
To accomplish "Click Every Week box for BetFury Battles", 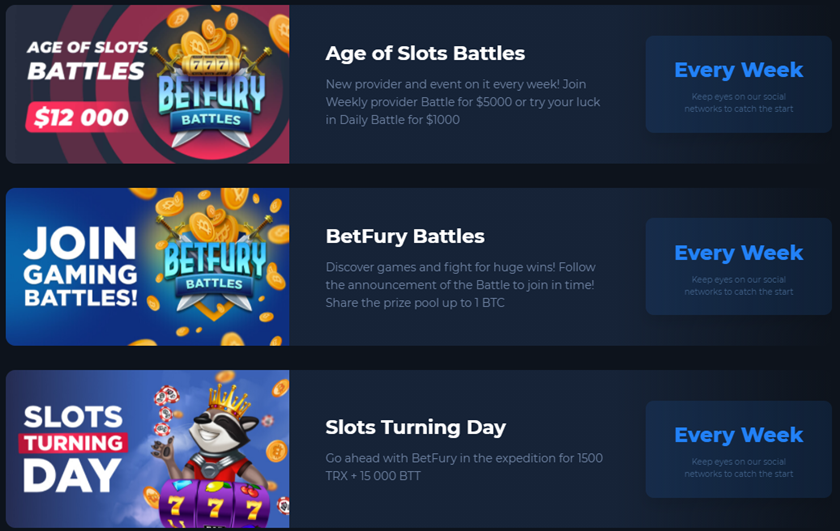I will pyautogui.click(x=738, y=266).
